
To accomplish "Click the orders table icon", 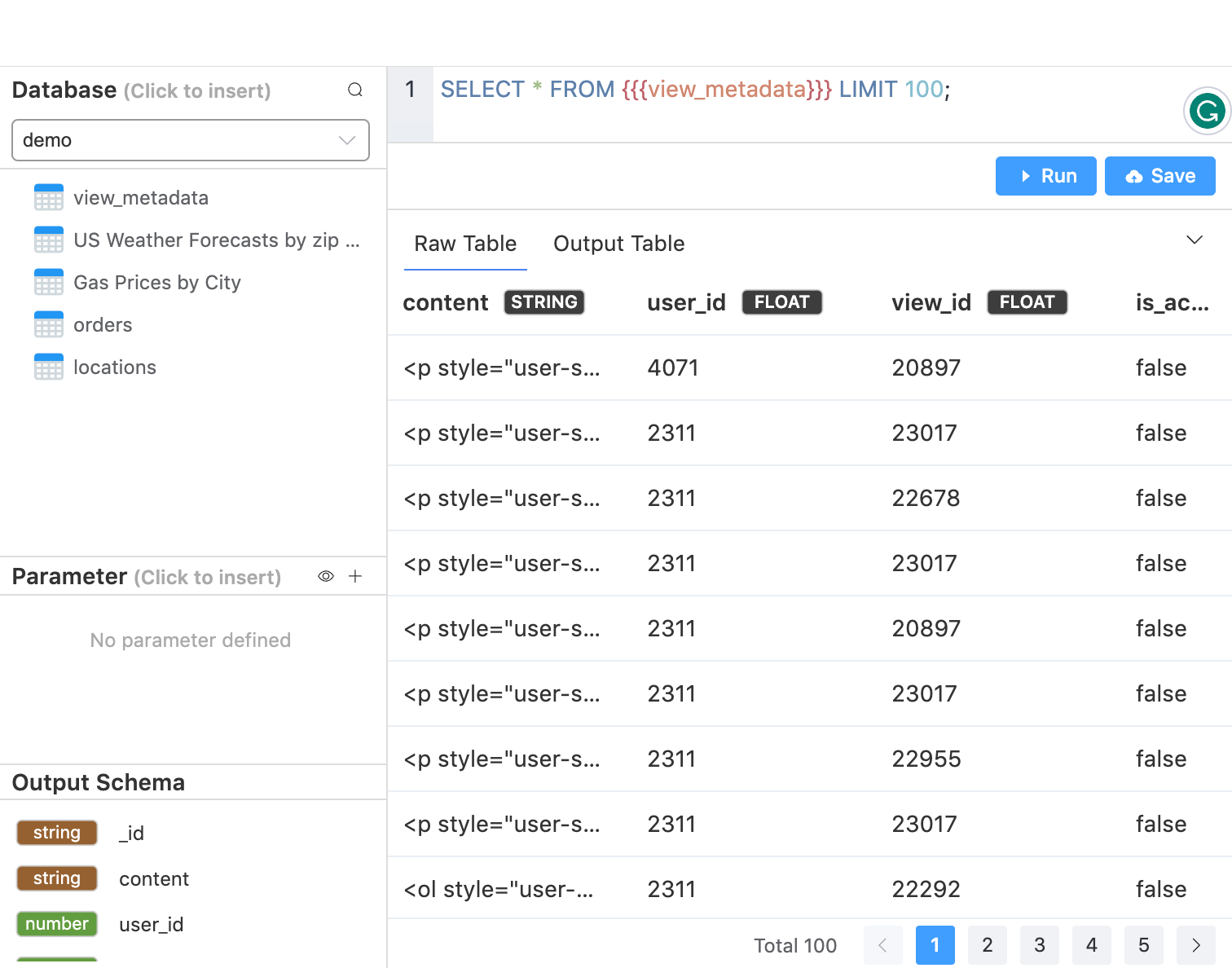I will point(49,325).
